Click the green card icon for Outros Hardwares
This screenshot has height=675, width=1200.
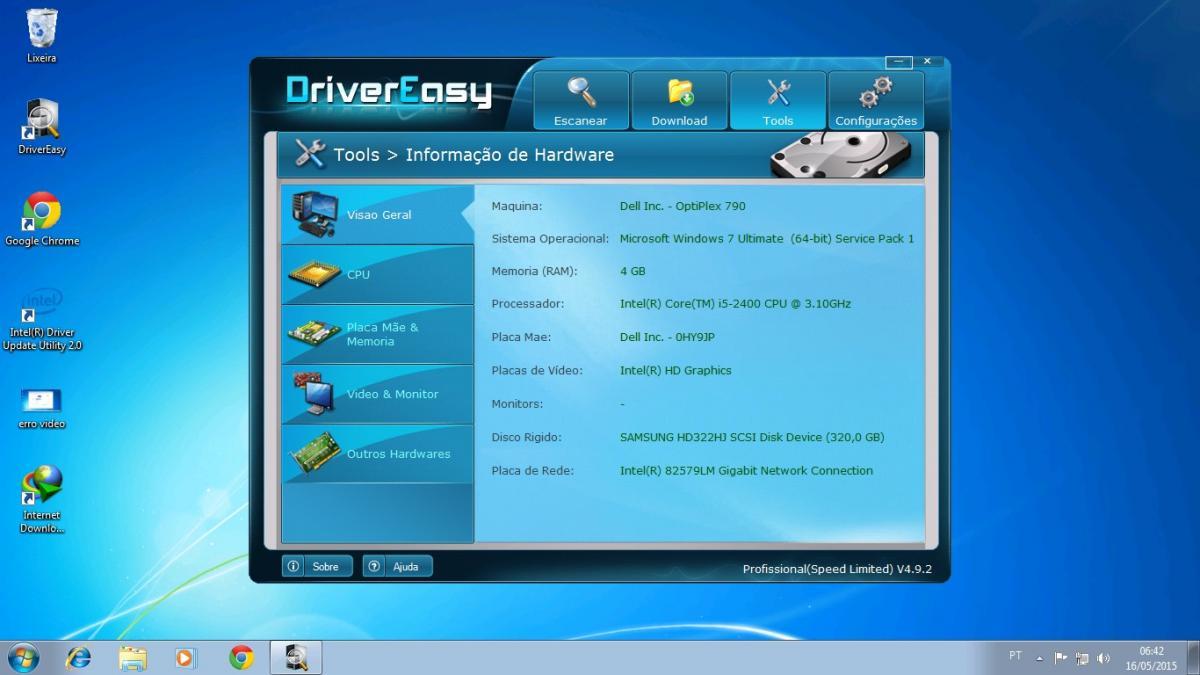[314, 454]
